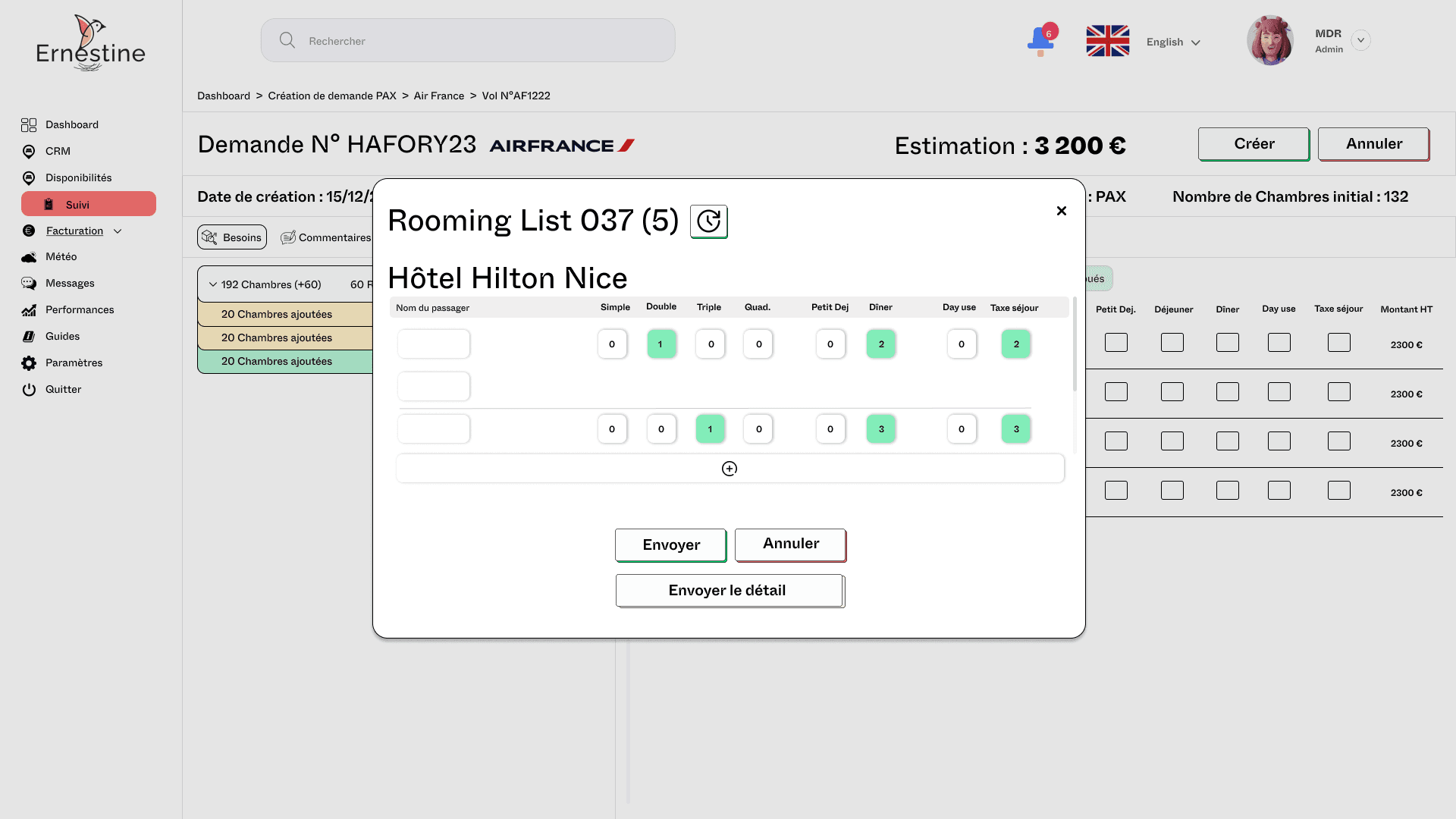Image resolution: width=1456 pixels, height=819 pixels.
Task: Click the UK flag language icon
Action: click(x=1107, y=41)
